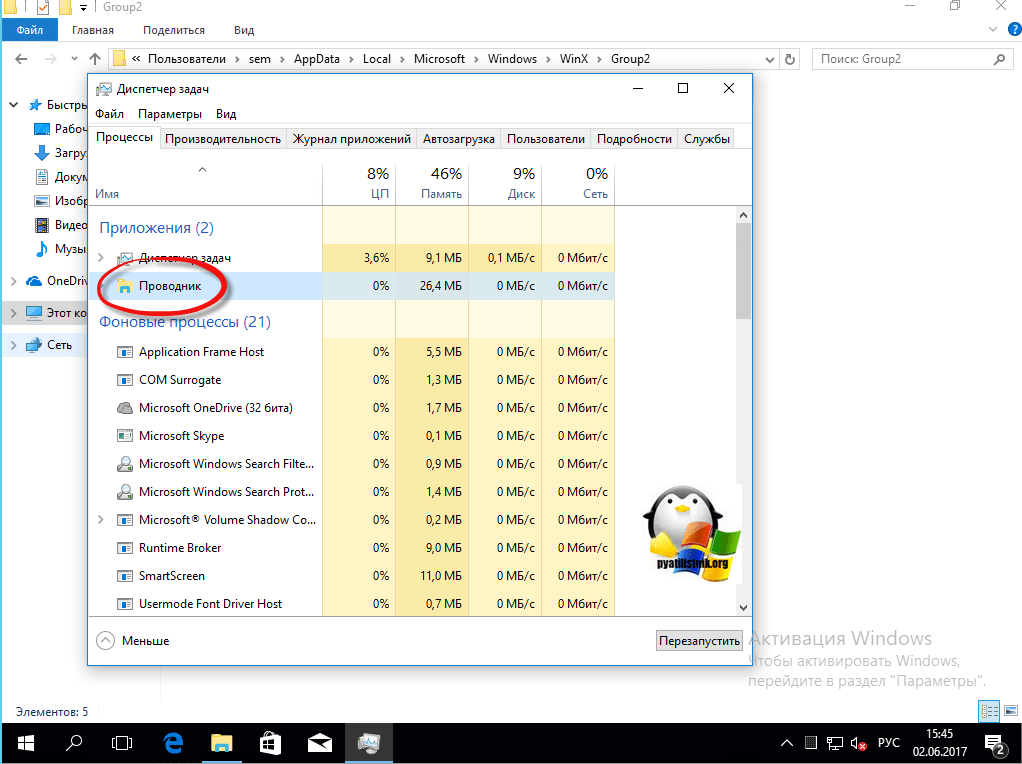Switch to the Производительность tab

(x=223, y=139)
